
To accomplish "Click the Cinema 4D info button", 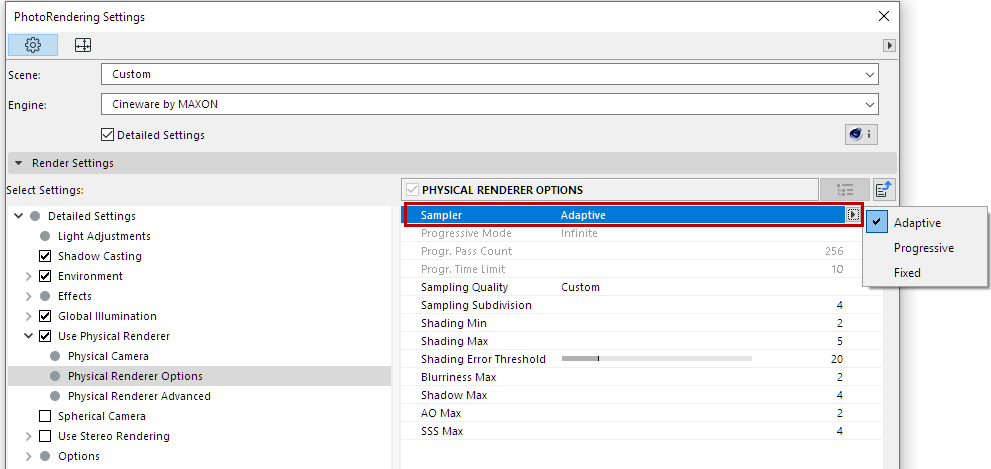I will [861, 135].
